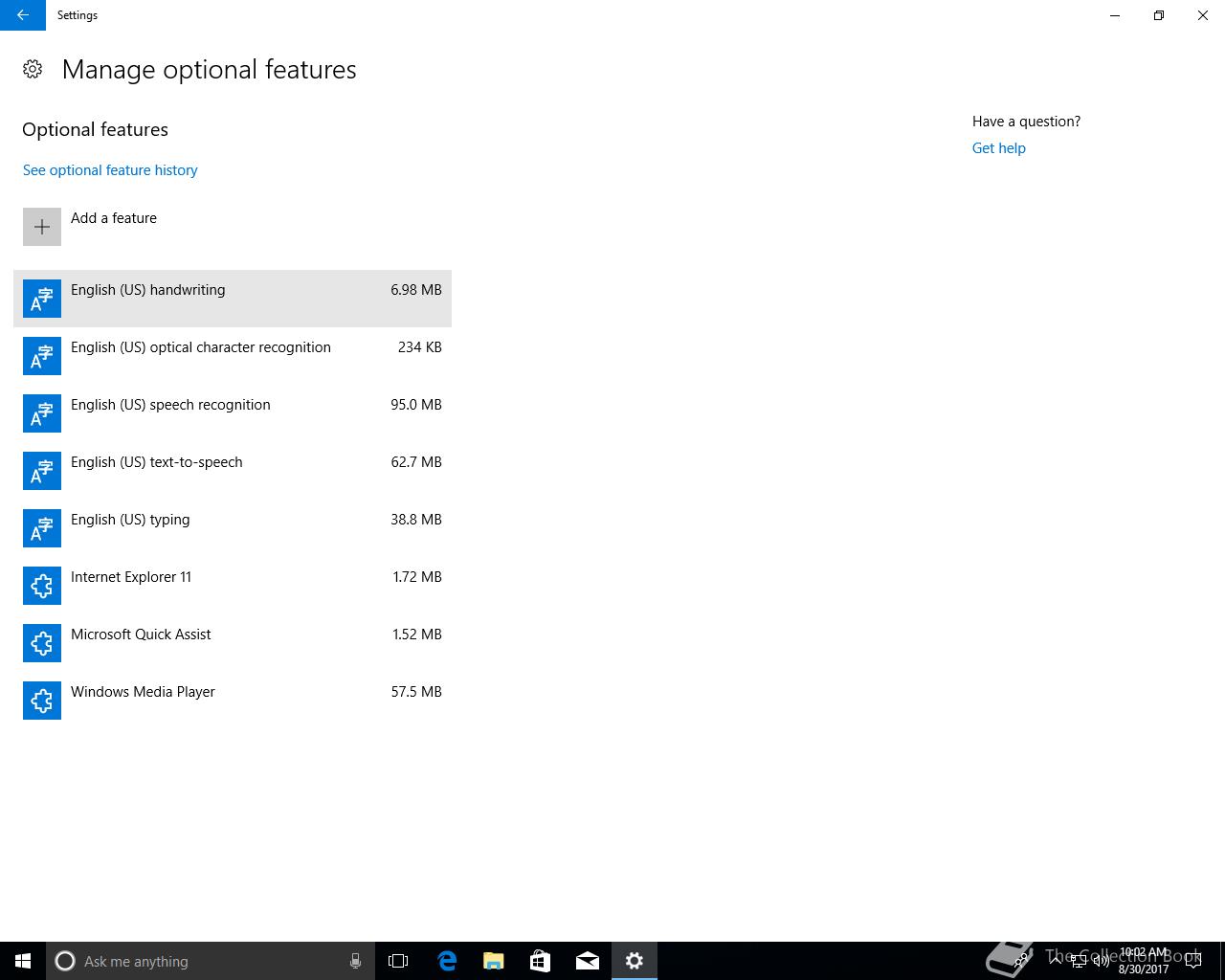Select Microsoft Quick Assist entry
The width and height of the screenshot is (1225, 980).
(x=233, y=643)
